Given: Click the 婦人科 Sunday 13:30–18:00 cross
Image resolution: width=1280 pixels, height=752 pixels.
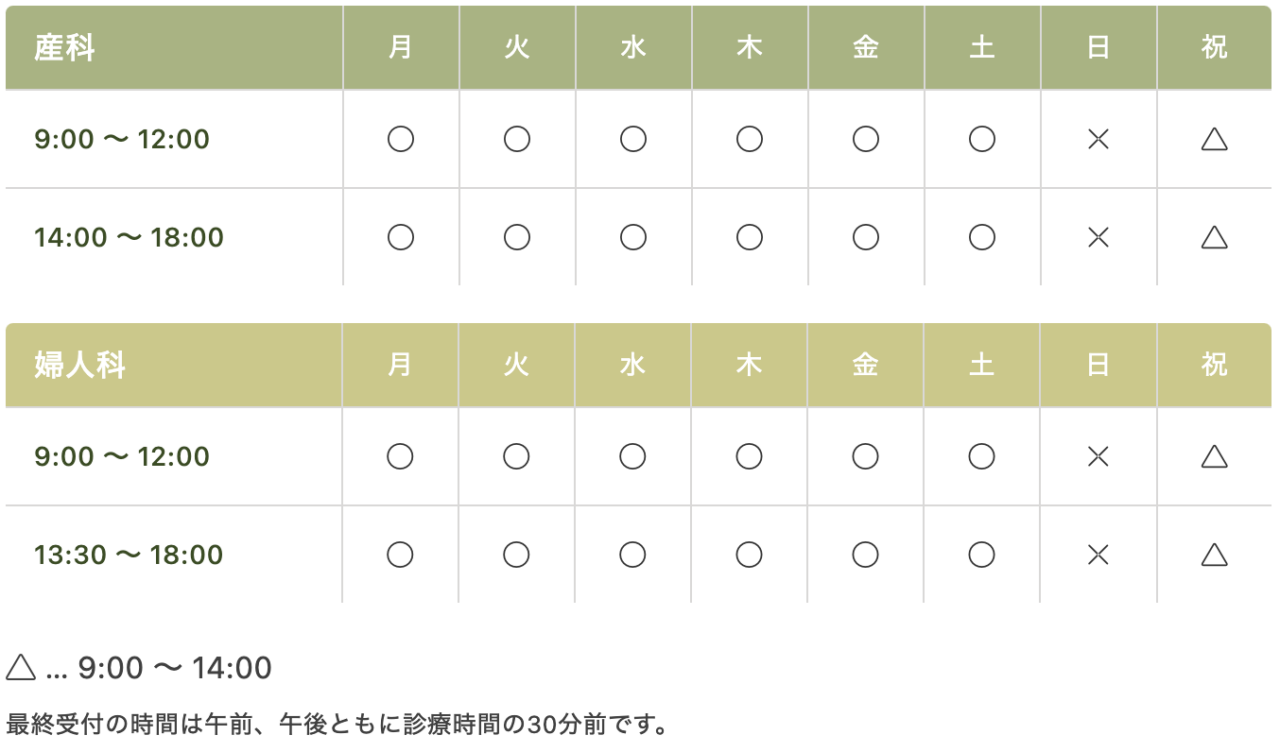Looking at the screenshot, I should point(1098,555).
